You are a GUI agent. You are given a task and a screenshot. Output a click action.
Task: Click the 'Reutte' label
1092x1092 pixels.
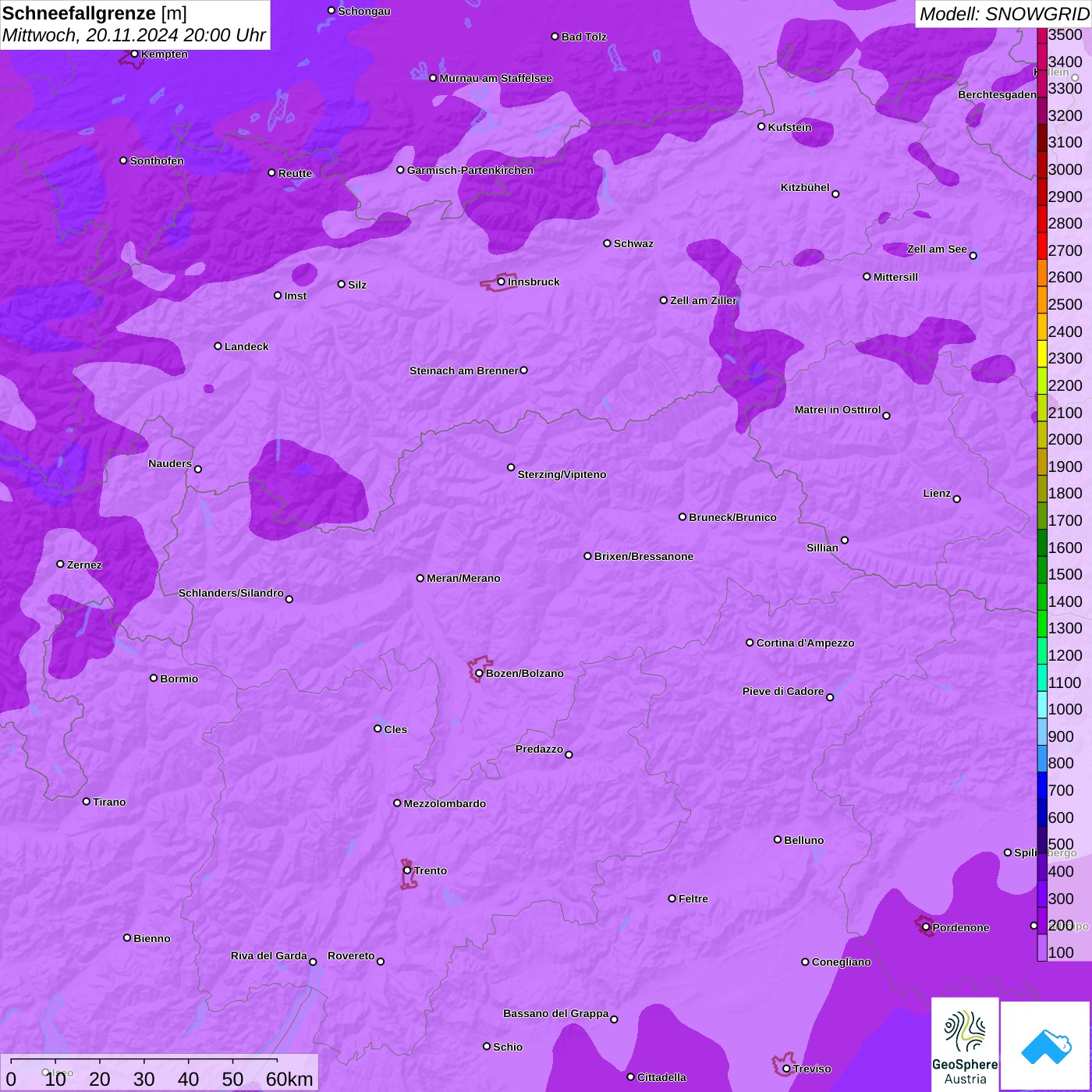(295, 173)
